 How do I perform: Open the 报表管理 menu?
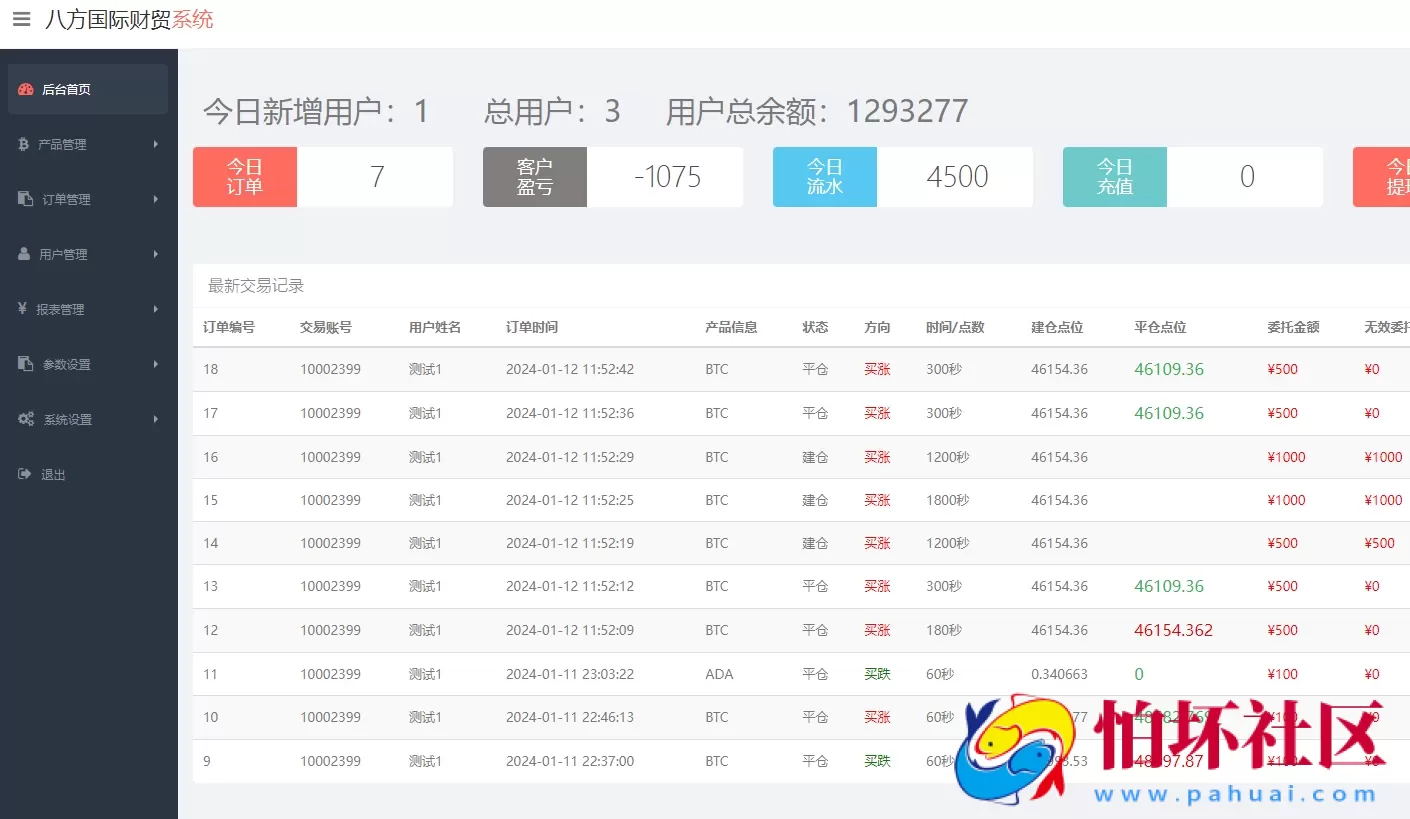(70, 309)
